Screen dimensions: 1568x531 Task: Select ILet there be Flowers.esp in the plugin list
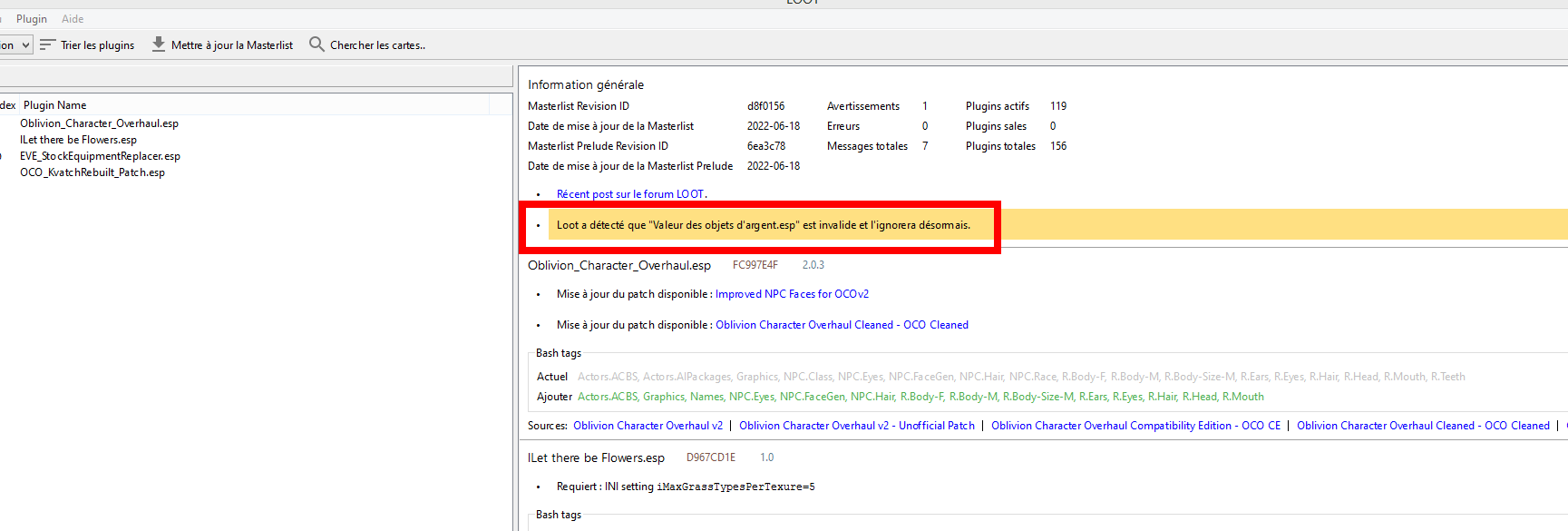tap(78, 140)
